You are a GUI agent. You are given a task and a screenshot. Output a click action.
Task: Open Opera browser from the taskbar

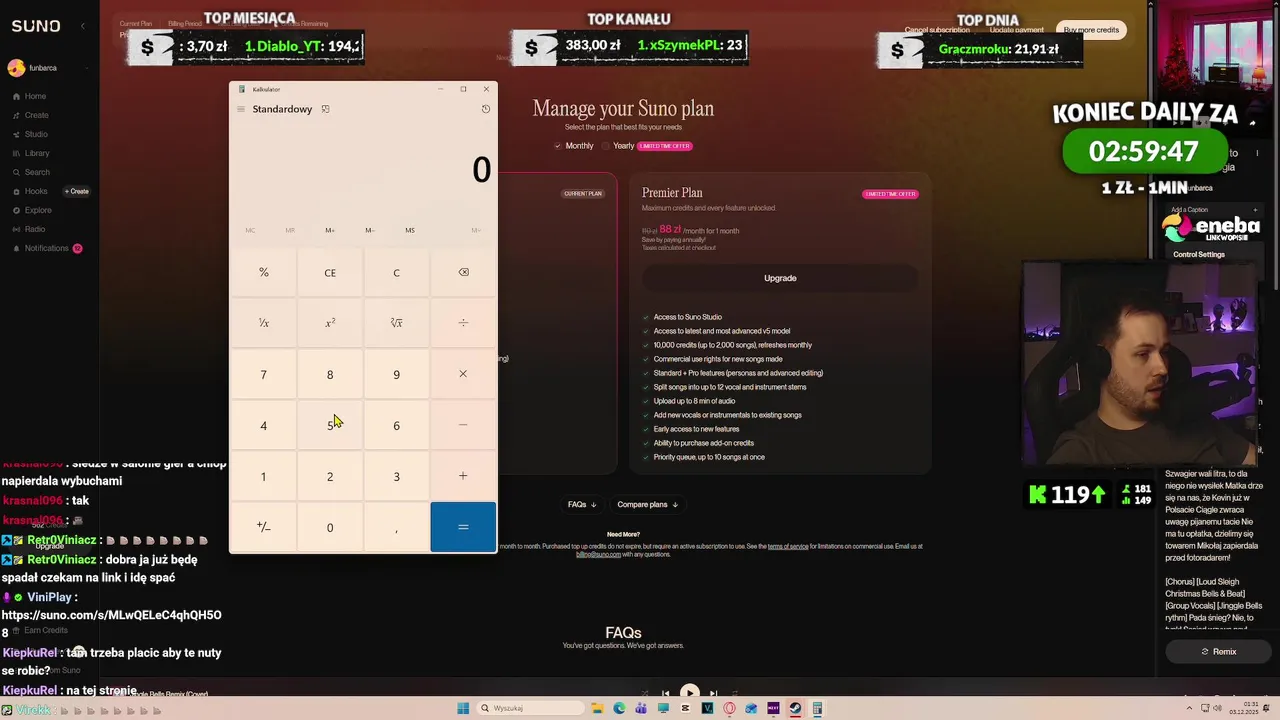(x=729, y=708)
